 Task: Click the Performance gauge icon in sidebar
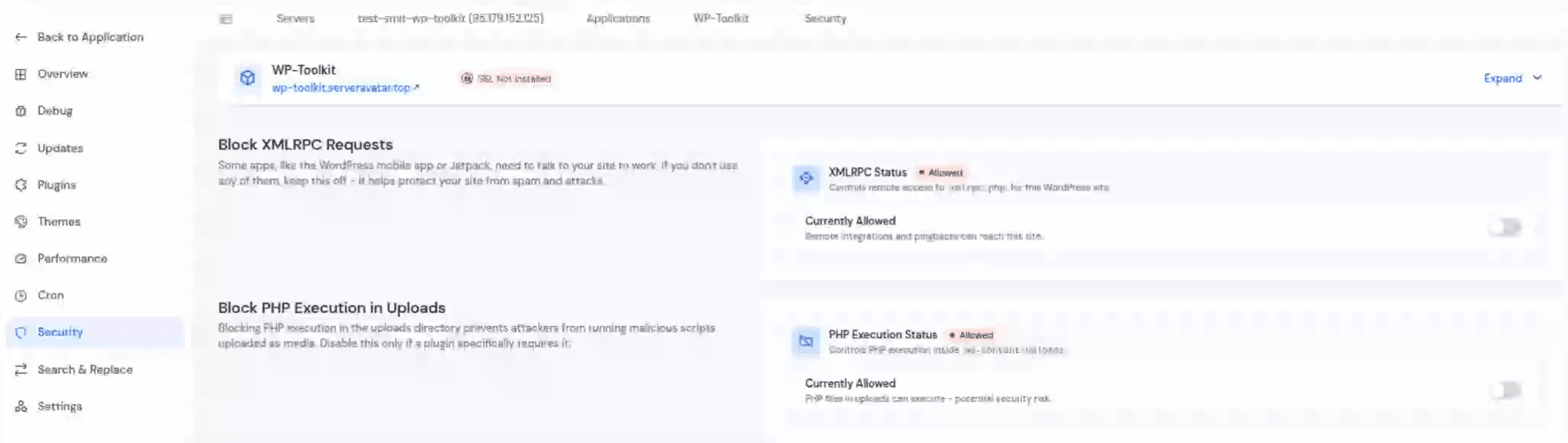(x=21, y=258)
